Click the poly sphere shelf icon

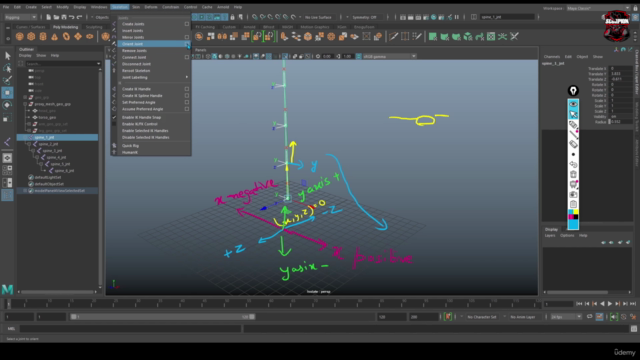pos(19,36)
